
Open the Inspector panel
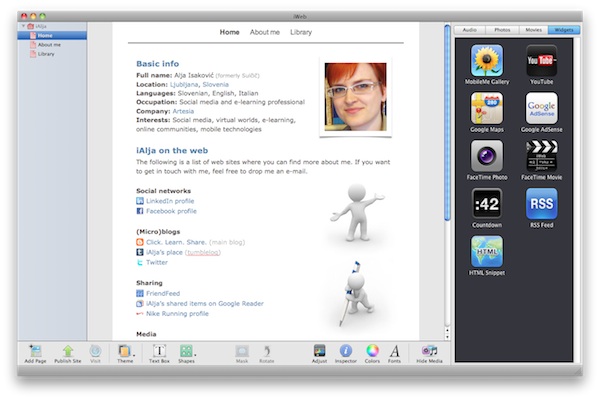click(x=346, y=351)
